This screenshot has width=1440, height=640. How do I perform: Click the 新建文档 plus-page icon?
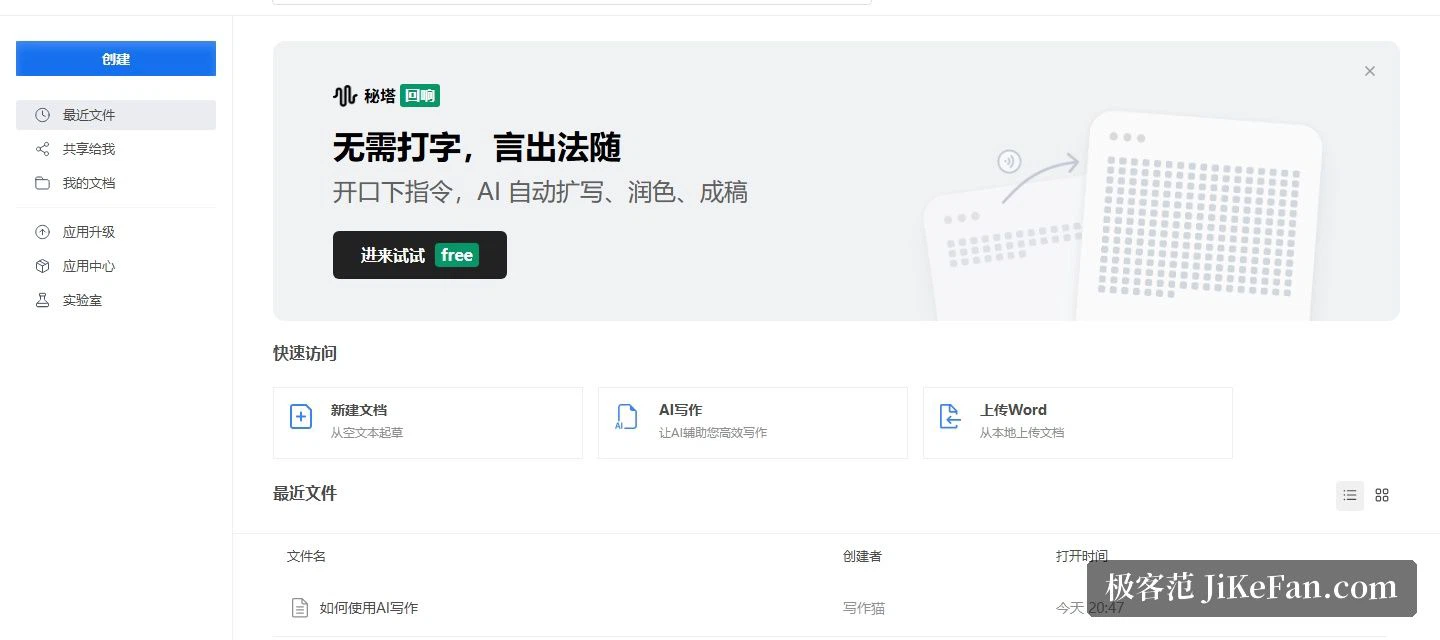301,417
